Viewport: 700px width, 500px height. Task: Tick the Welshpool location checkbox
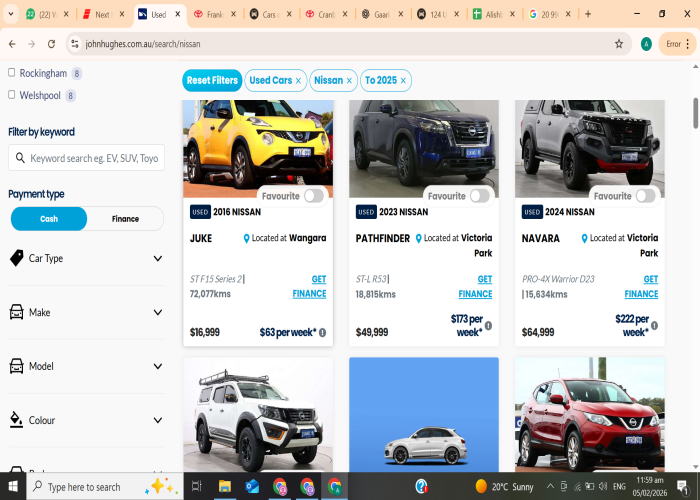pyautogui.click(x=12, y=95)
